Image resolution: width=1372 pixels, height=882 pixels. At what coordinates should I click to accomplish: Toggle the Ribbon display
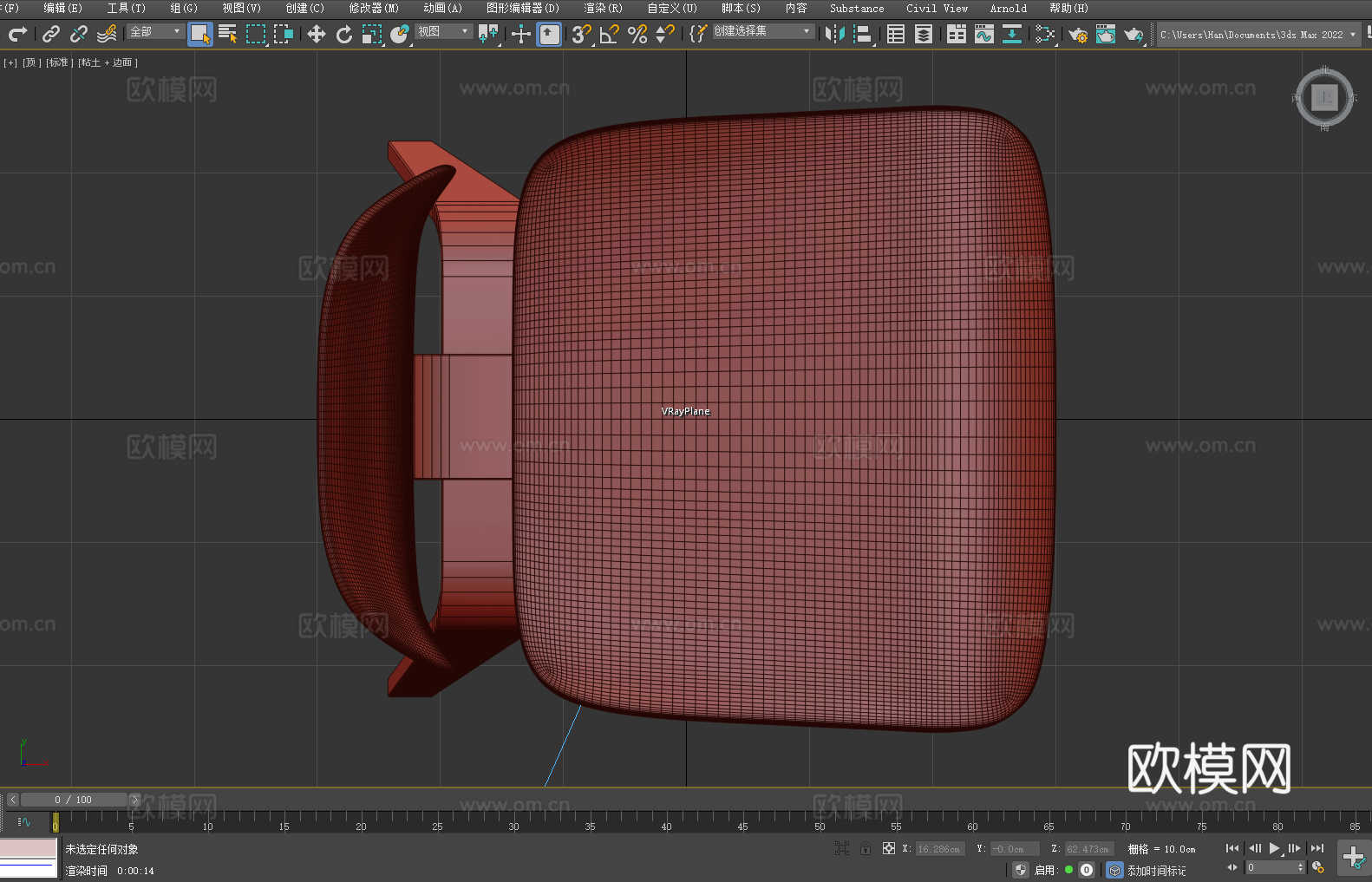pos(957,34)
